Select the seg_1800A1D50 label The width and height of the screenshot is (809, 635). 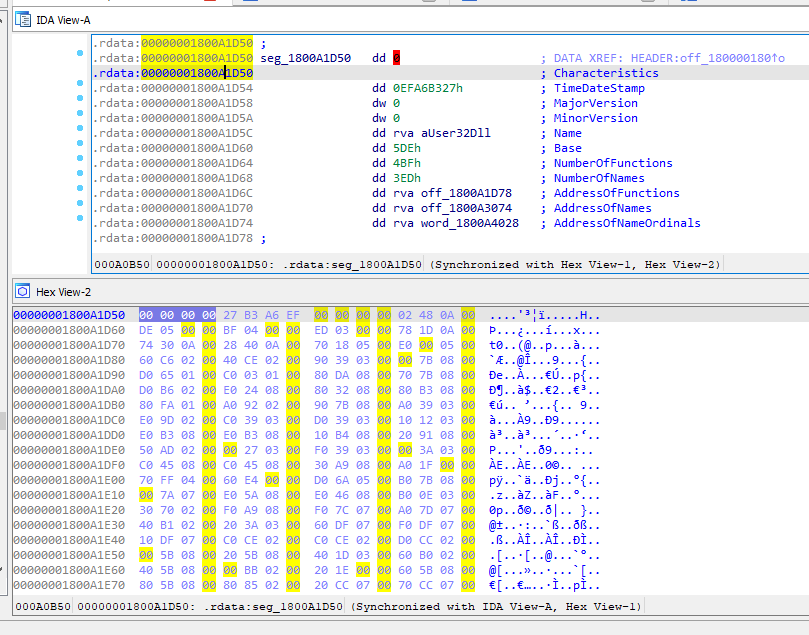click(305, 58)
